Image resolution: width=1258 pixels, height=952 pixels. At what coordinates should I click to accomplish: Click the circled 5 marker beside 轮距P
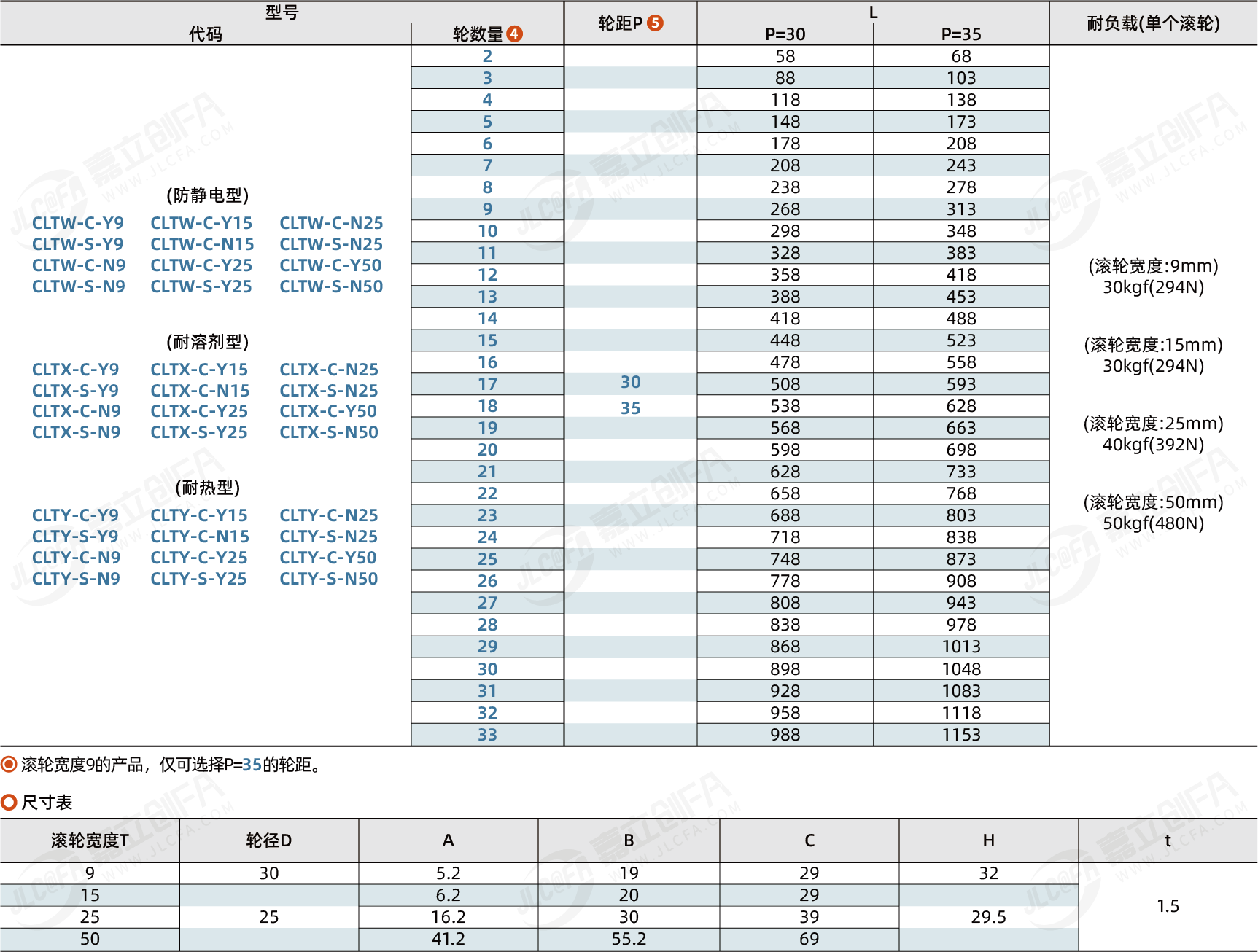656,23
